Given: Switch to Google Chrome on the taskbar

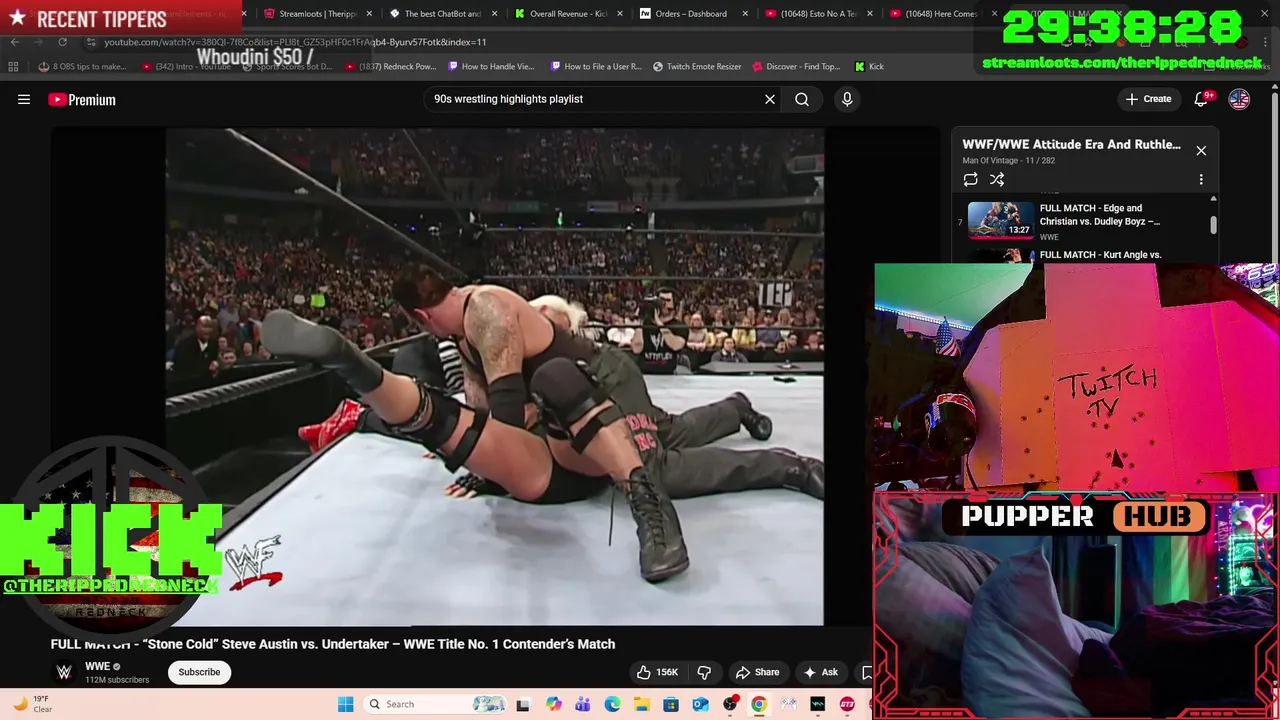Looking at the screenshot, I should 759,704.
